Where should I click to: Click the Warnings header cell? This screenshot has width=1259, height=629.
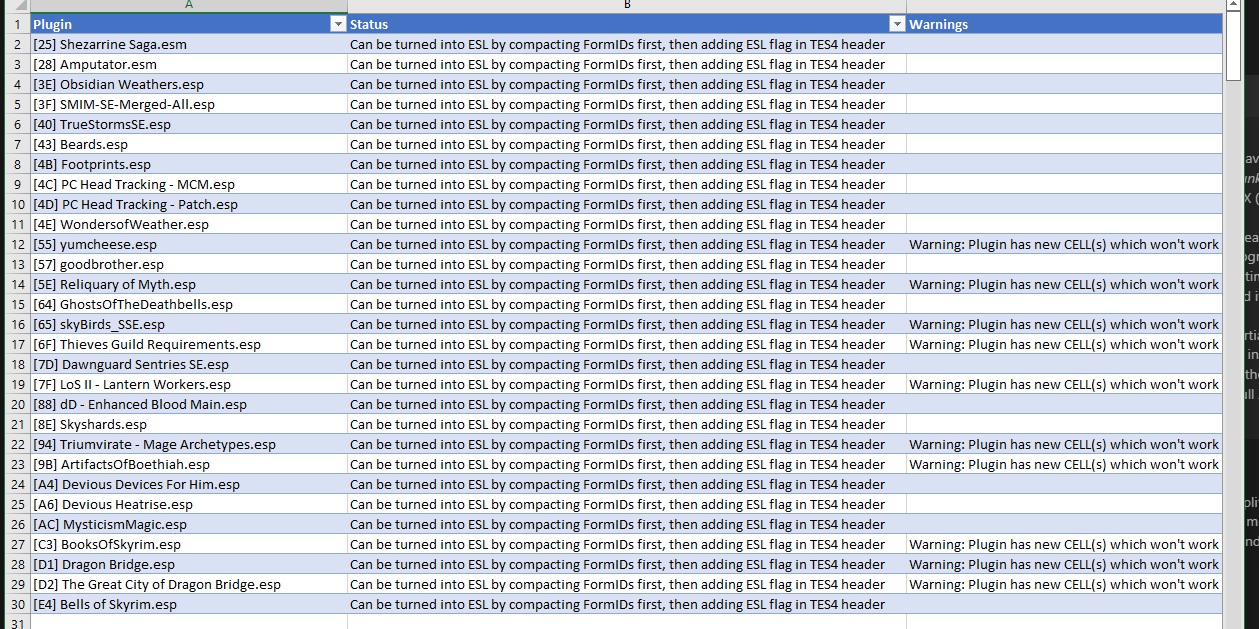(x=1064, y=24)
